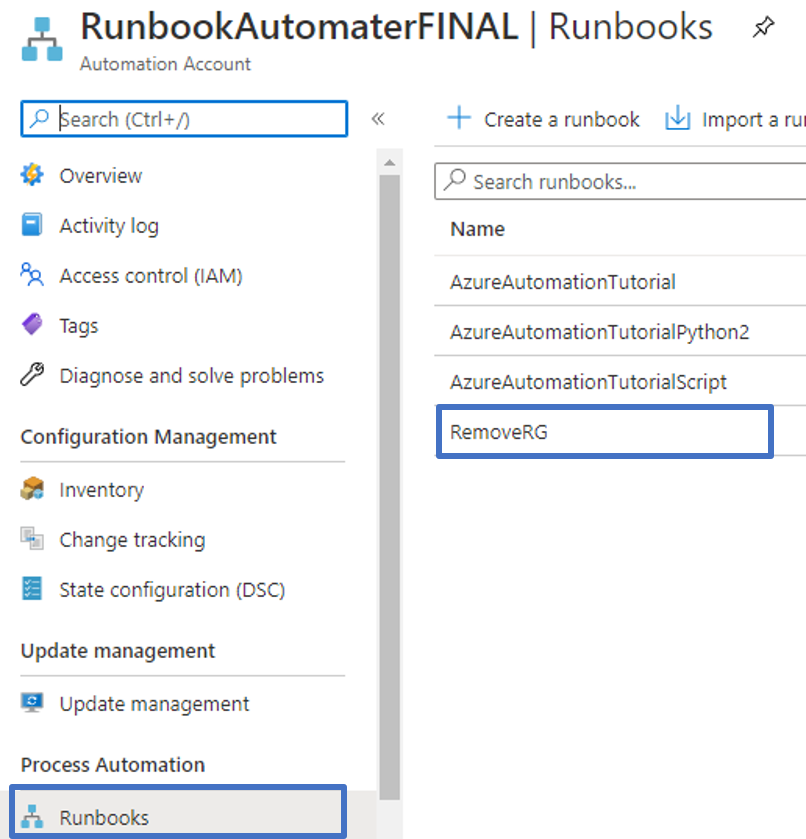This screenshot has height=839, width=806.
Task: Click the Update management section heading
Action: coord(118,651)
